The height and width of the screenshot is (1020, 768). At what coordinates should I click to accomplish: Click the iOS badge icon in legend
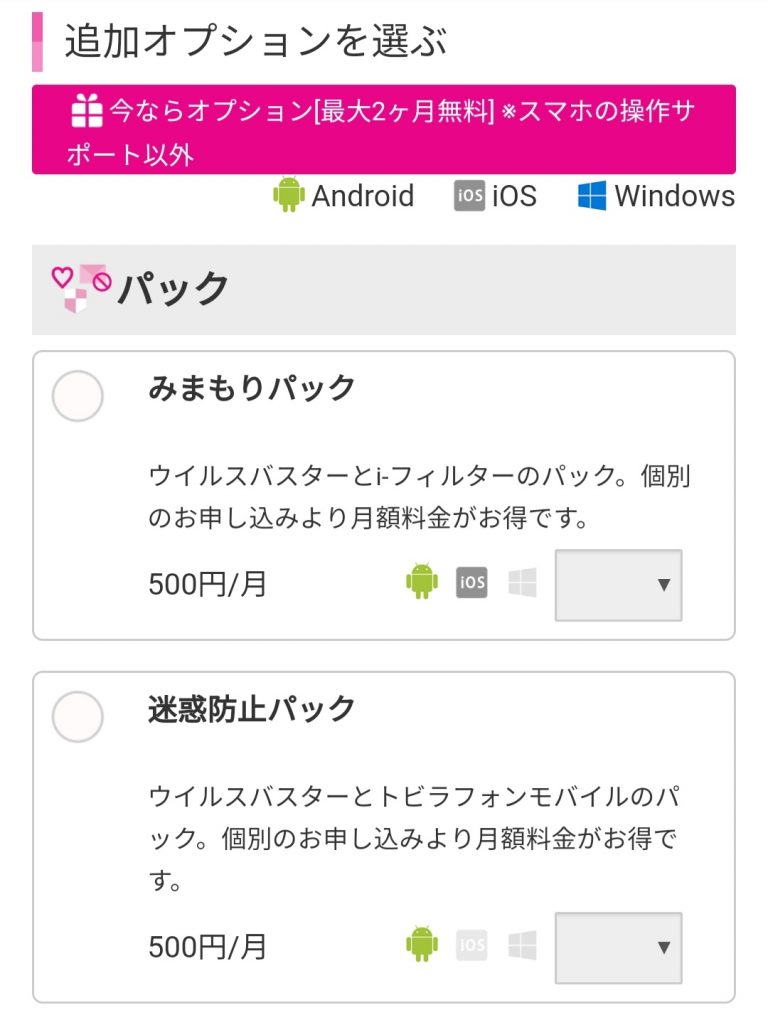[469, 195]
